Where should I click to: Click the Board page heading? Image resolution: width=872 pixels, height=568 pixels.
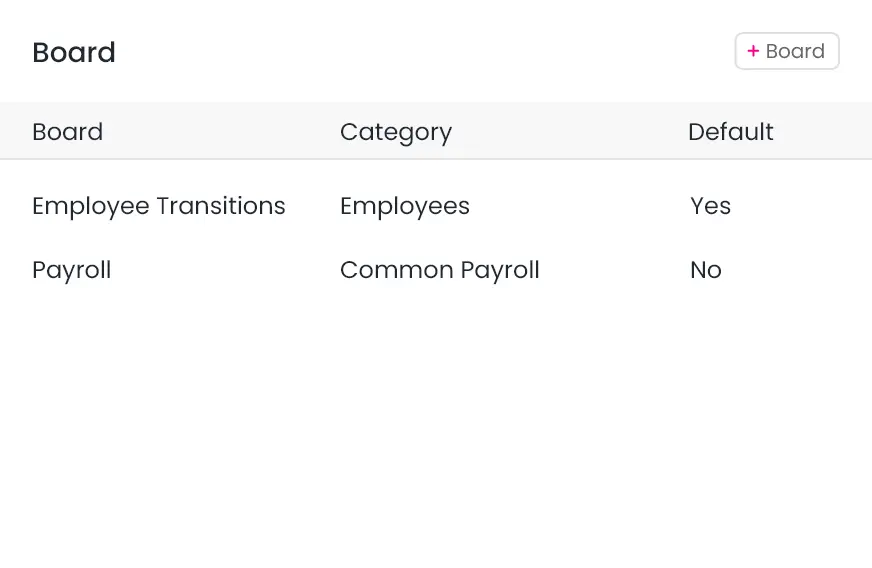tap(74, 52)
